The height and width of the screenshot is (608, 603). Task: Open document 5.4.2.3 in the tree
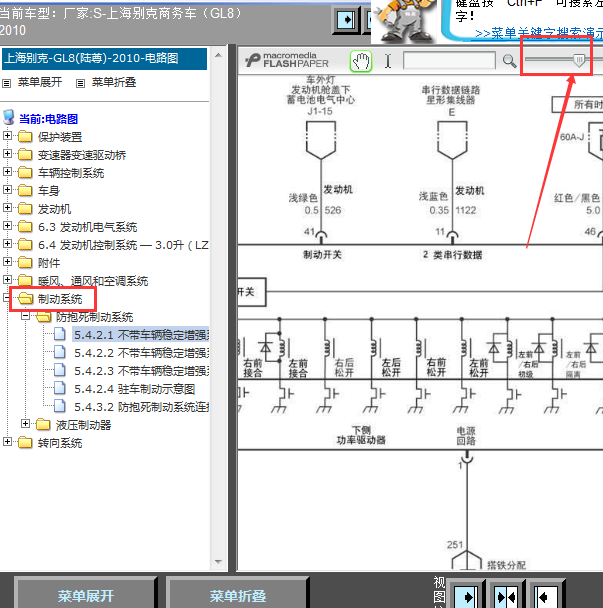click(142, 371)
